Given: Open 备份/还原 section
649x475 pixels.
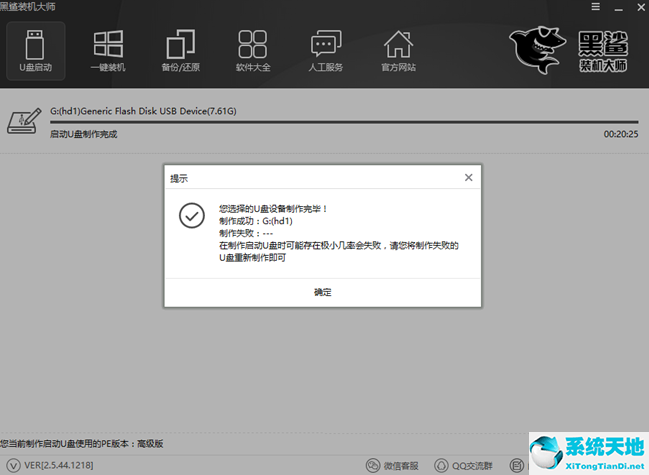Looking at the screenshot, I should point(180,50).
